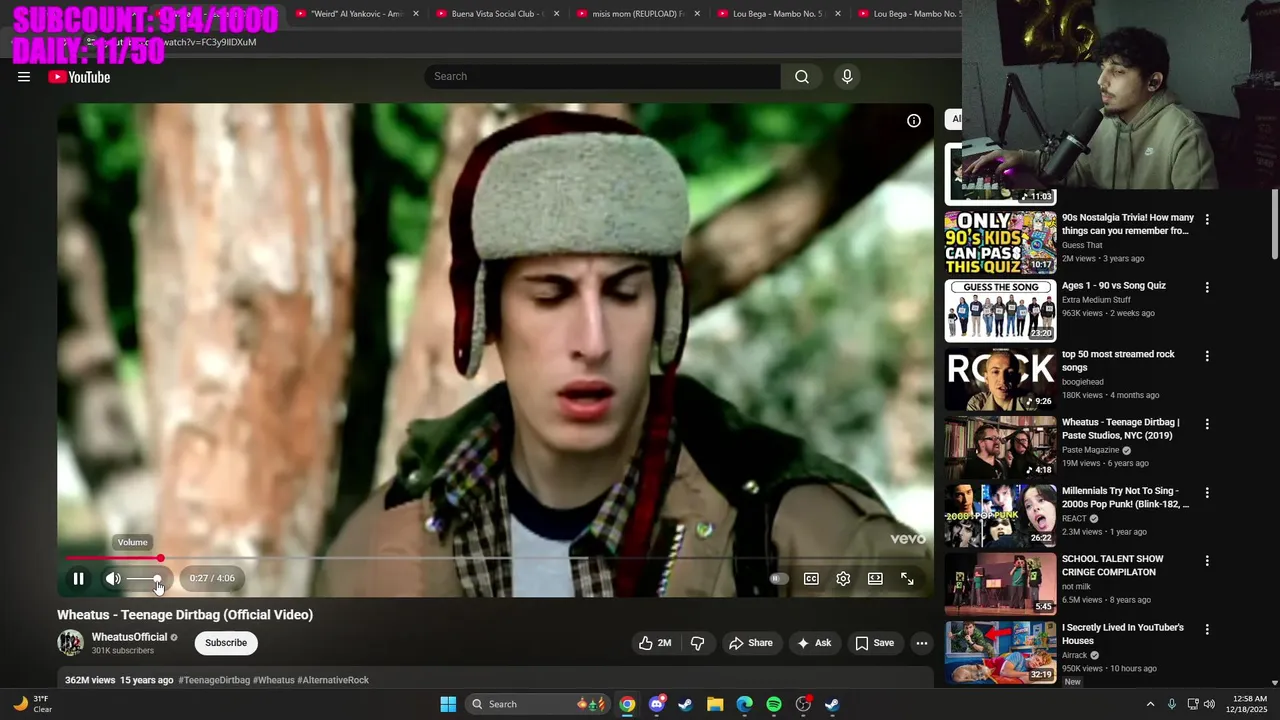This screenshot has height=720, width=1280.
Task: Open the WheatusOfficial channel avatar
Action: pos(70,643)
